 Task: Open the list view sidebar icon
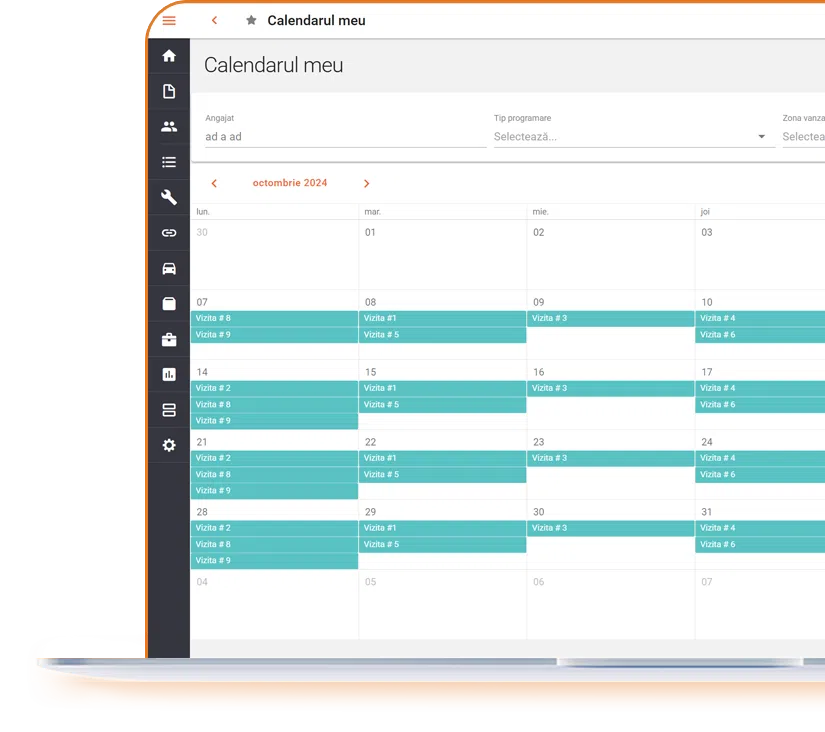pyautogui.click(x=169, y=162)
